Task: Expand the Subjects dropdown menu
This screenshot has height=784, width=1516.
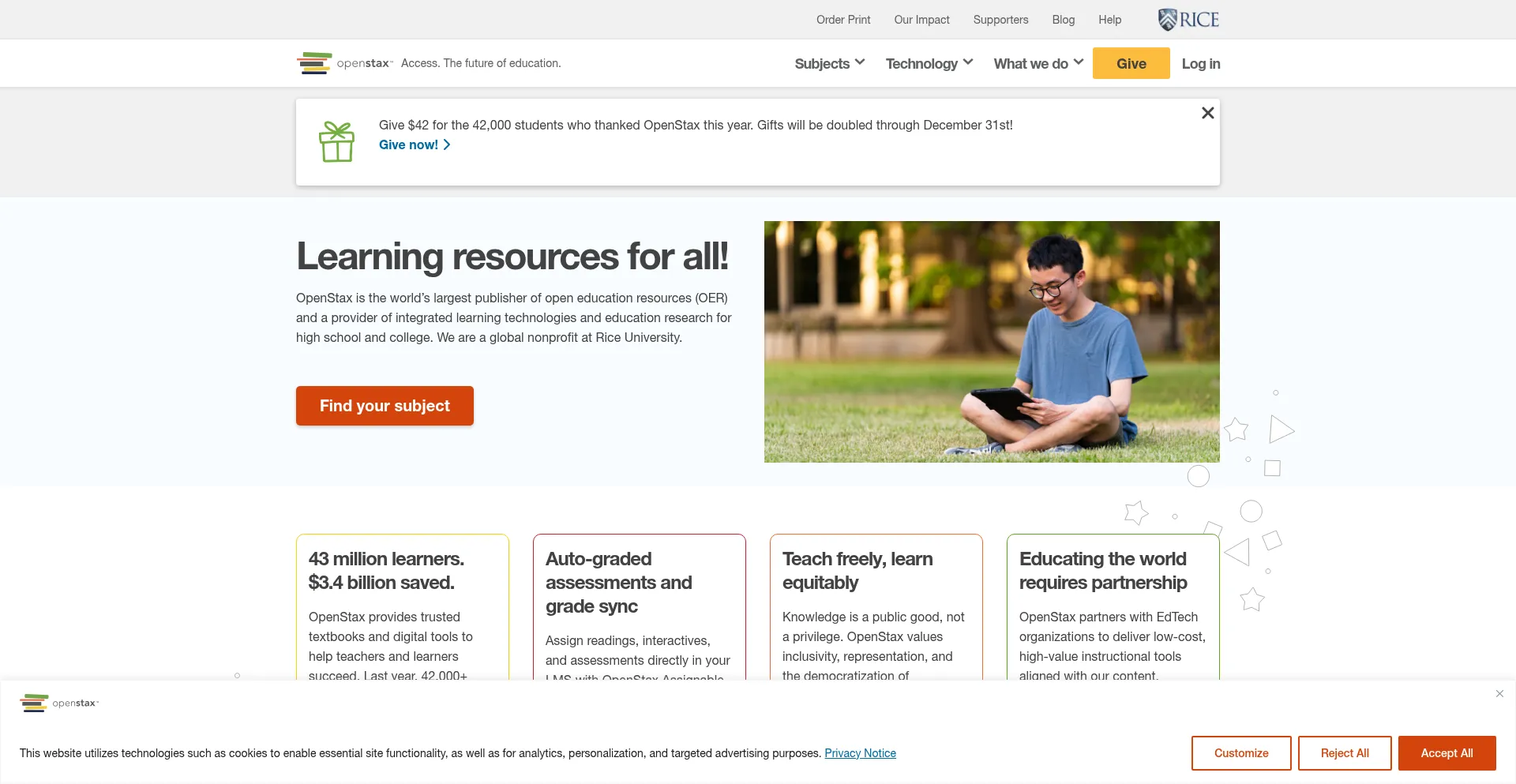Action: click(x=829, y=63)
